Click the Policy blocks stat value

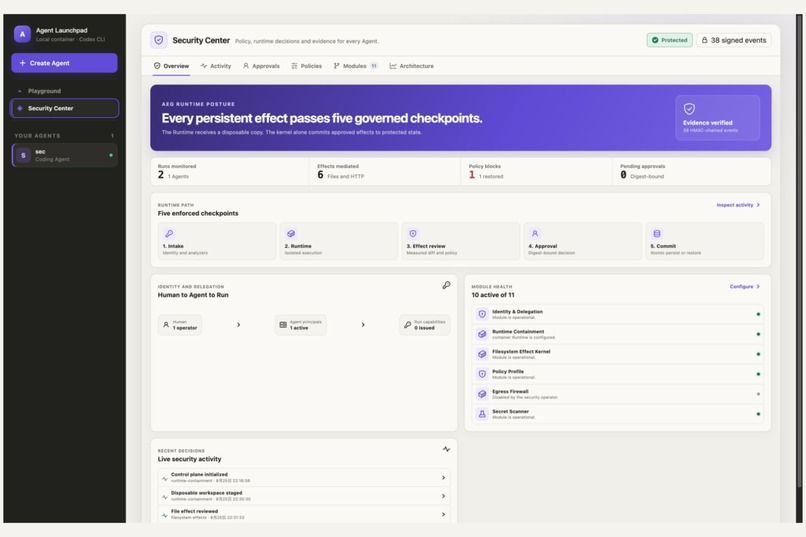472,175
